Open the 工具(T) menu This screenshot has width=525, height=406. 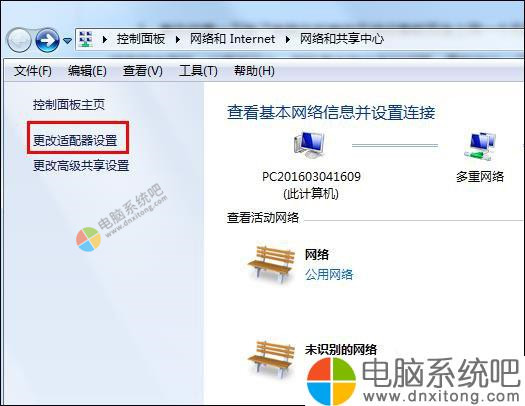[x=198, y=71]
